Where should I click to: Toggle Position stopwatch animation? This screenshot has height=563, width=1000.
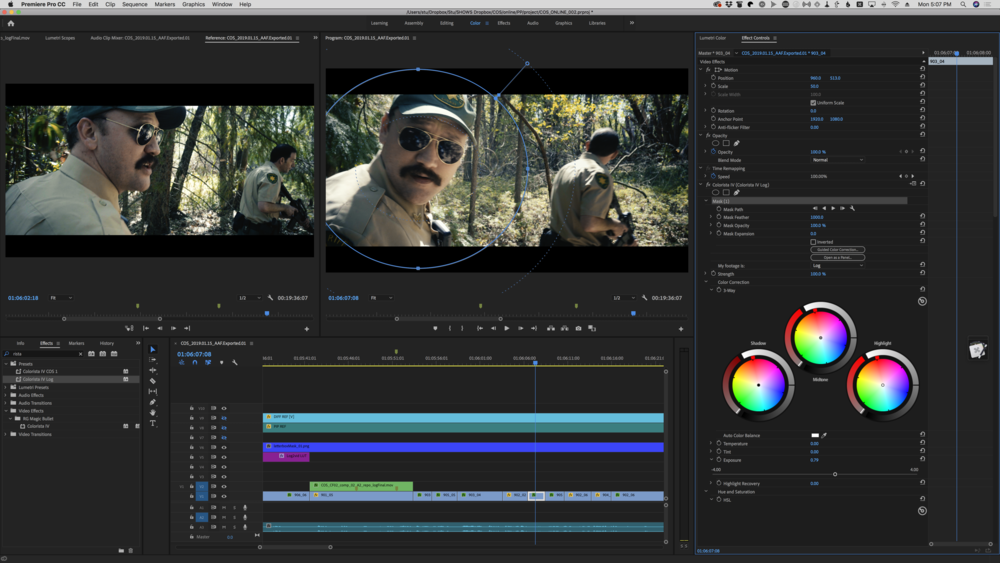(x=713, y=78)
